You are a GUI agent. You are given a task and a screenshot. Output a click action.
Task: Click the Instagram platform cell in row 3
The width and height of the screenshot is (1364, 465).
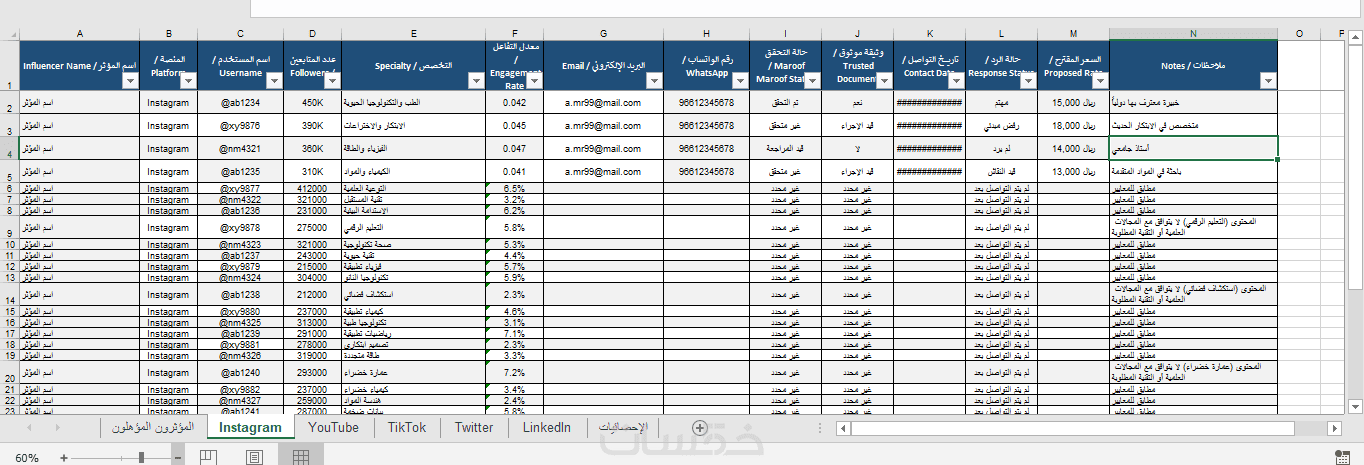pyautogui.click(x=168, y=125)
